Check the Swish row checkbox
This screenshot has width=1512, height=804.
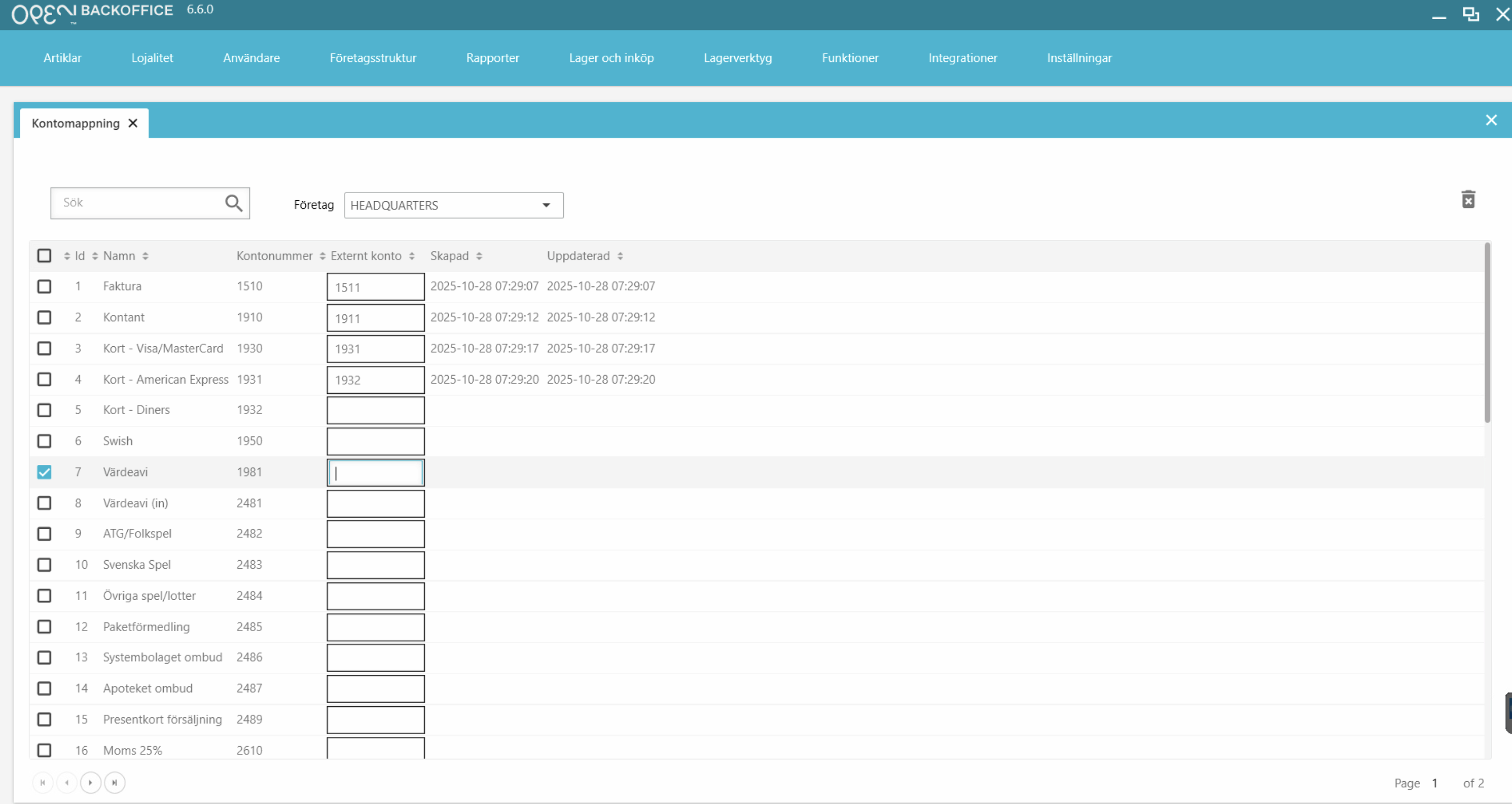click(45, 441)
